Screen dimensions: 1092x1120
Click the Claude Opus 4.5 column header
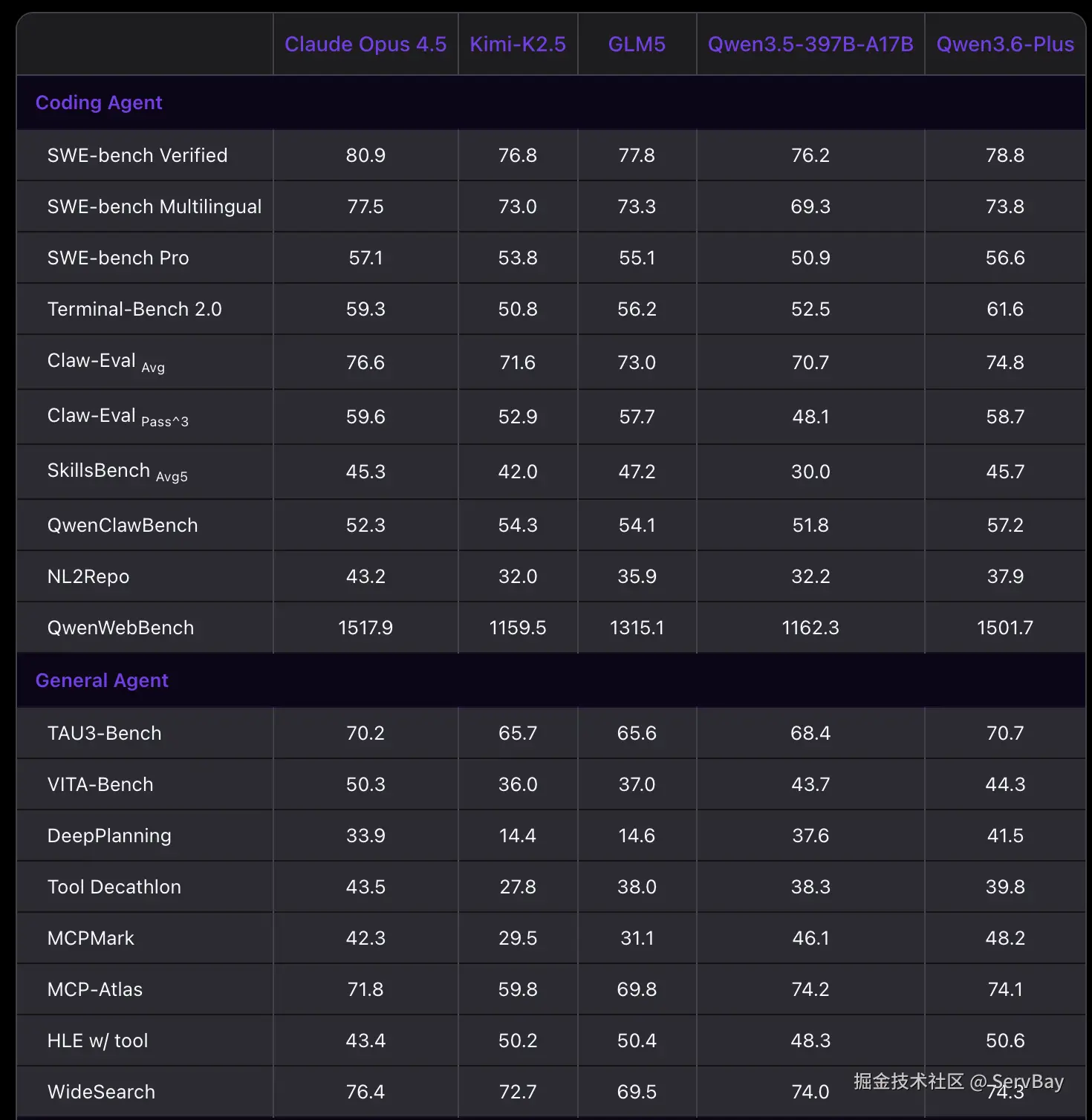(365, 45)
